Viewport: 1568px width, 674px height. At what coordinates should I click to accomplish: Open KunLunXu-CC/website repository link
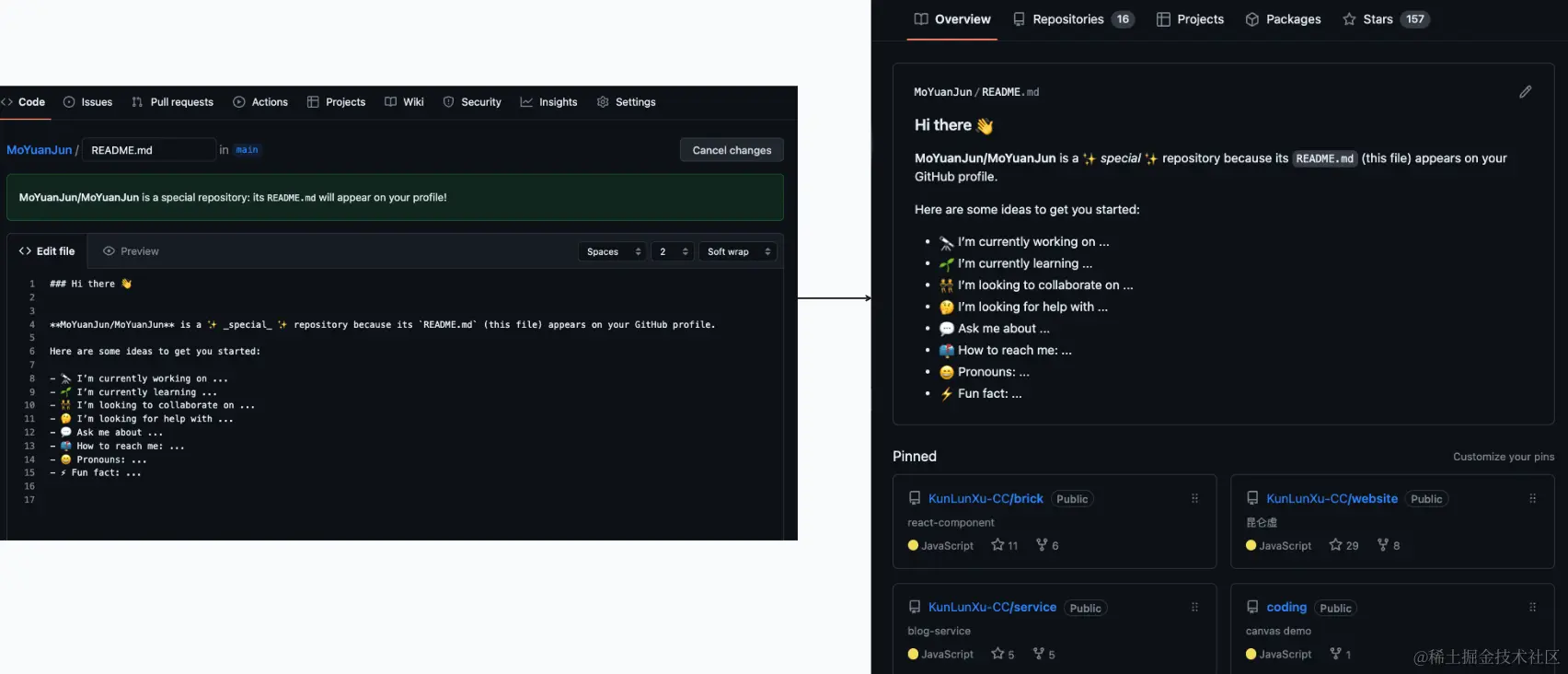click(x=1332, y=499)
